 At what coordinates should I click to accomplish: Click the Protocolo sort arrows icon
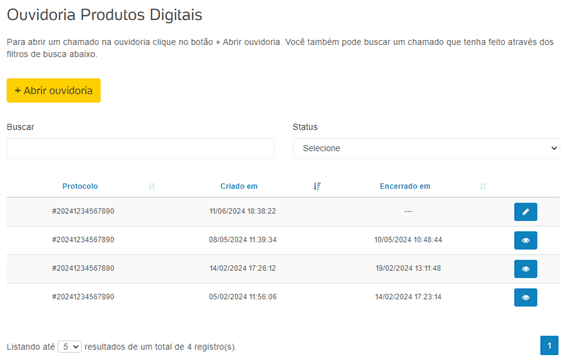[152, 186]
